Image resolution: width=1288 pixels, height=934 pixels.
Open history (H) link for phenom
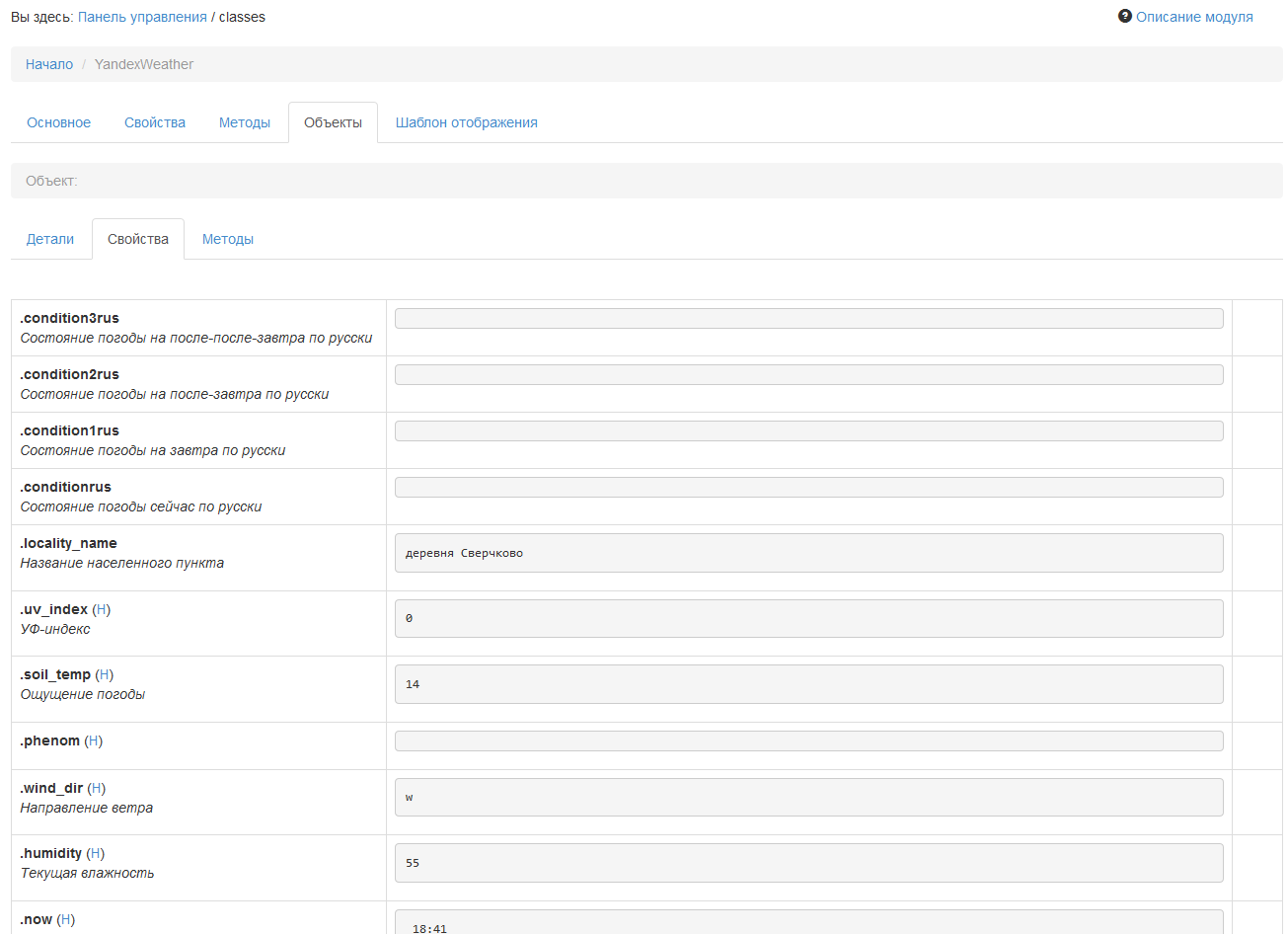[94, 740]
